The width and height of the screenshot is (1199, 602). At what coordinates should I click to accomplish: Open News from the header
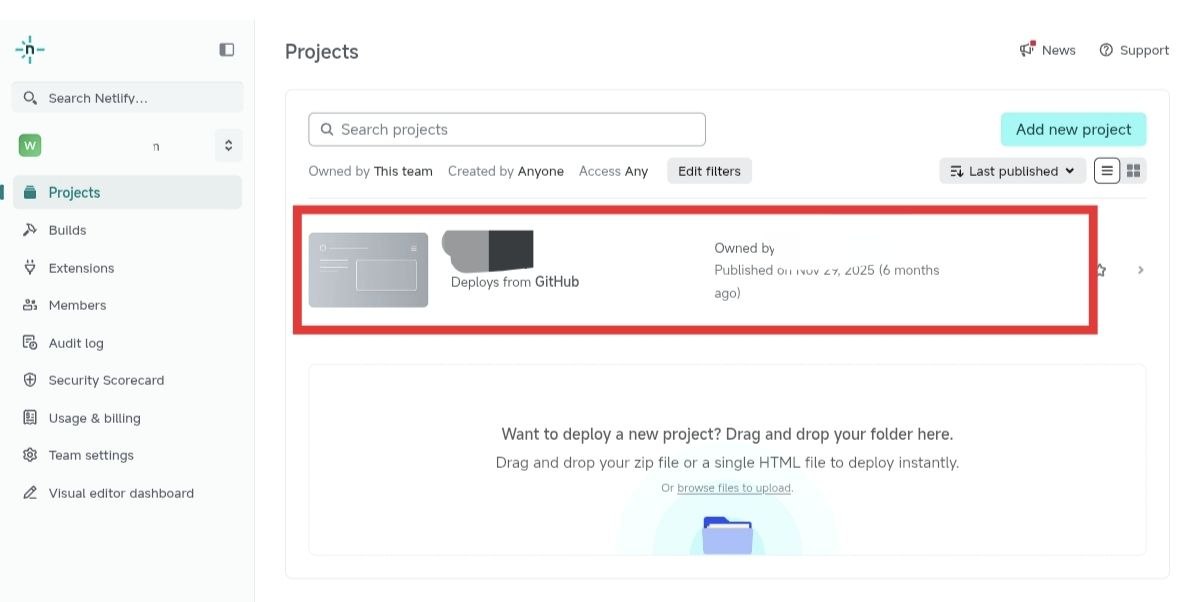(1047, 50)
